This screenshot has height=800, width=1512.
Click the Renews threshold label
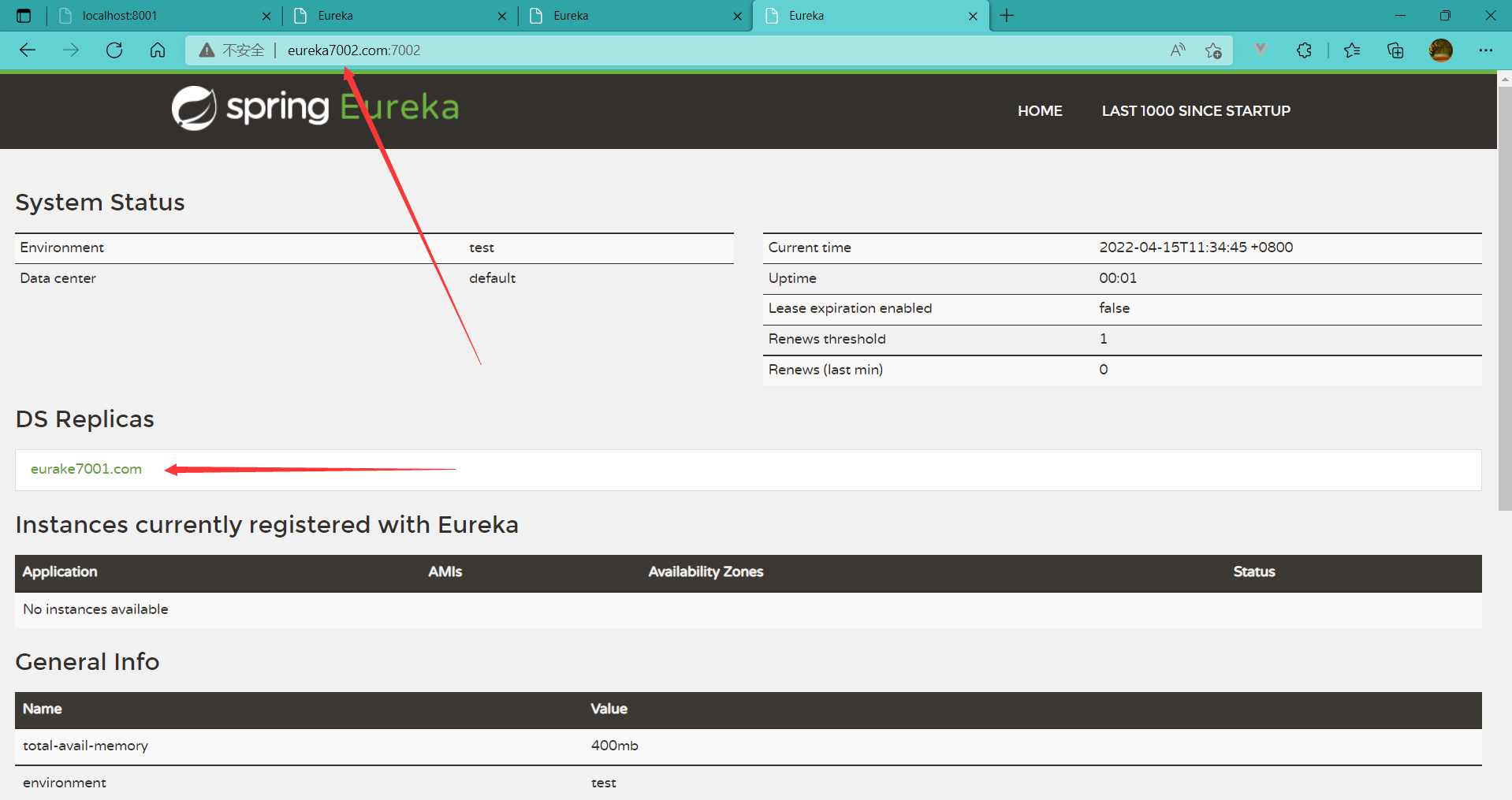click(x=827, y=339)
